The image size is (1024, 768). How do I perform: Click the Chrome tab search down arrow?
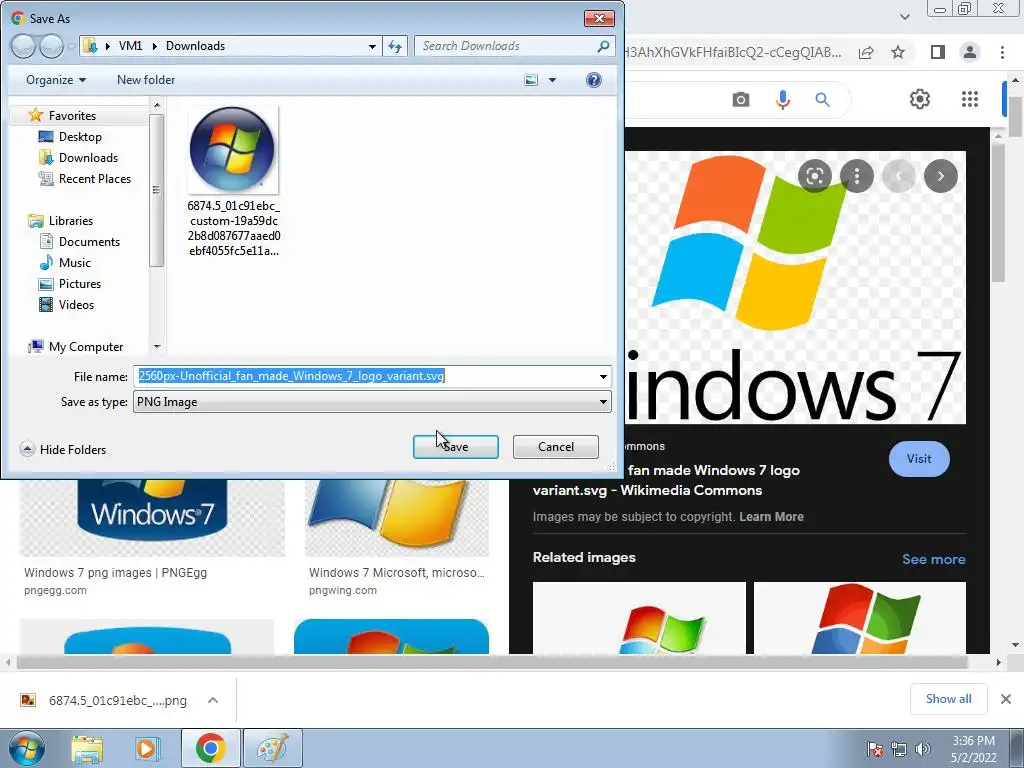[x=904, y=16]
